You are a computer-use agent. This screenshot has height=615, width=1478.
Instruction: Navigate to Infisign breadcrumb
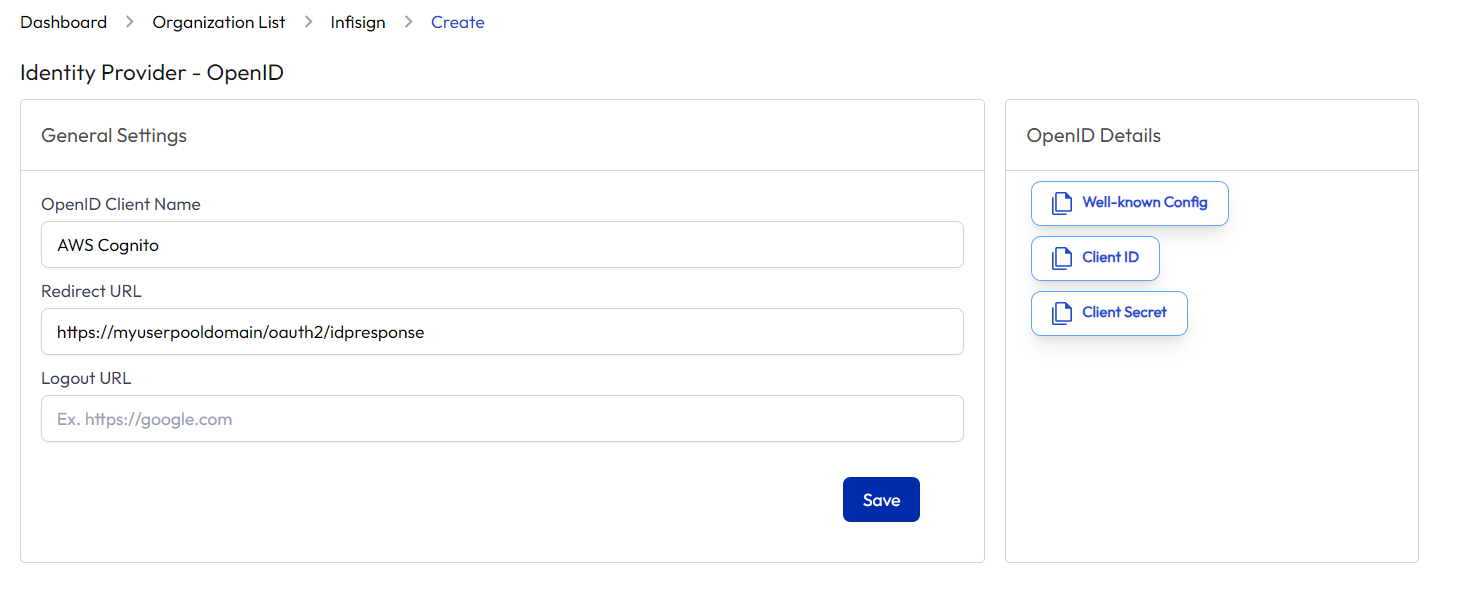pos(358,22)
